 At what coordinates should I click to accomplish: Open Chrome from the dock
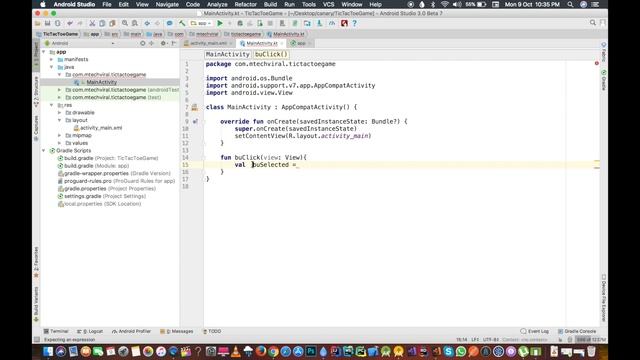click(x=273, y=351)
